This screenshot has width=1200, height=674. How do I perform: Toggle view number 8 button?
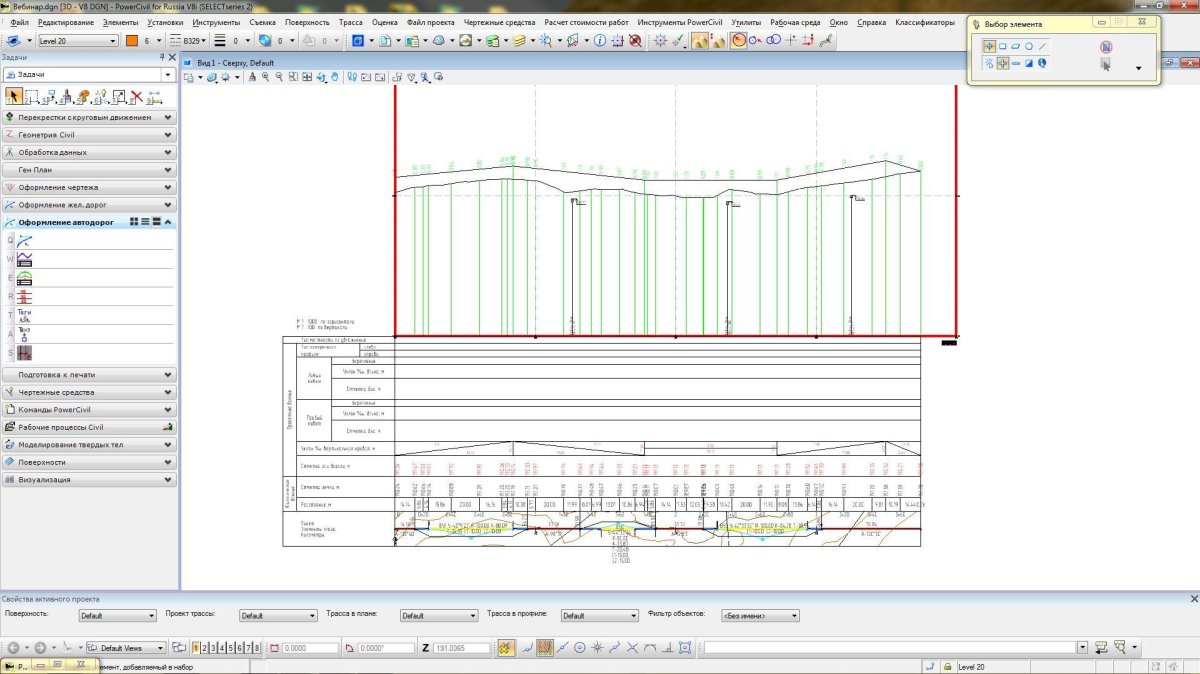click(257, 648)
